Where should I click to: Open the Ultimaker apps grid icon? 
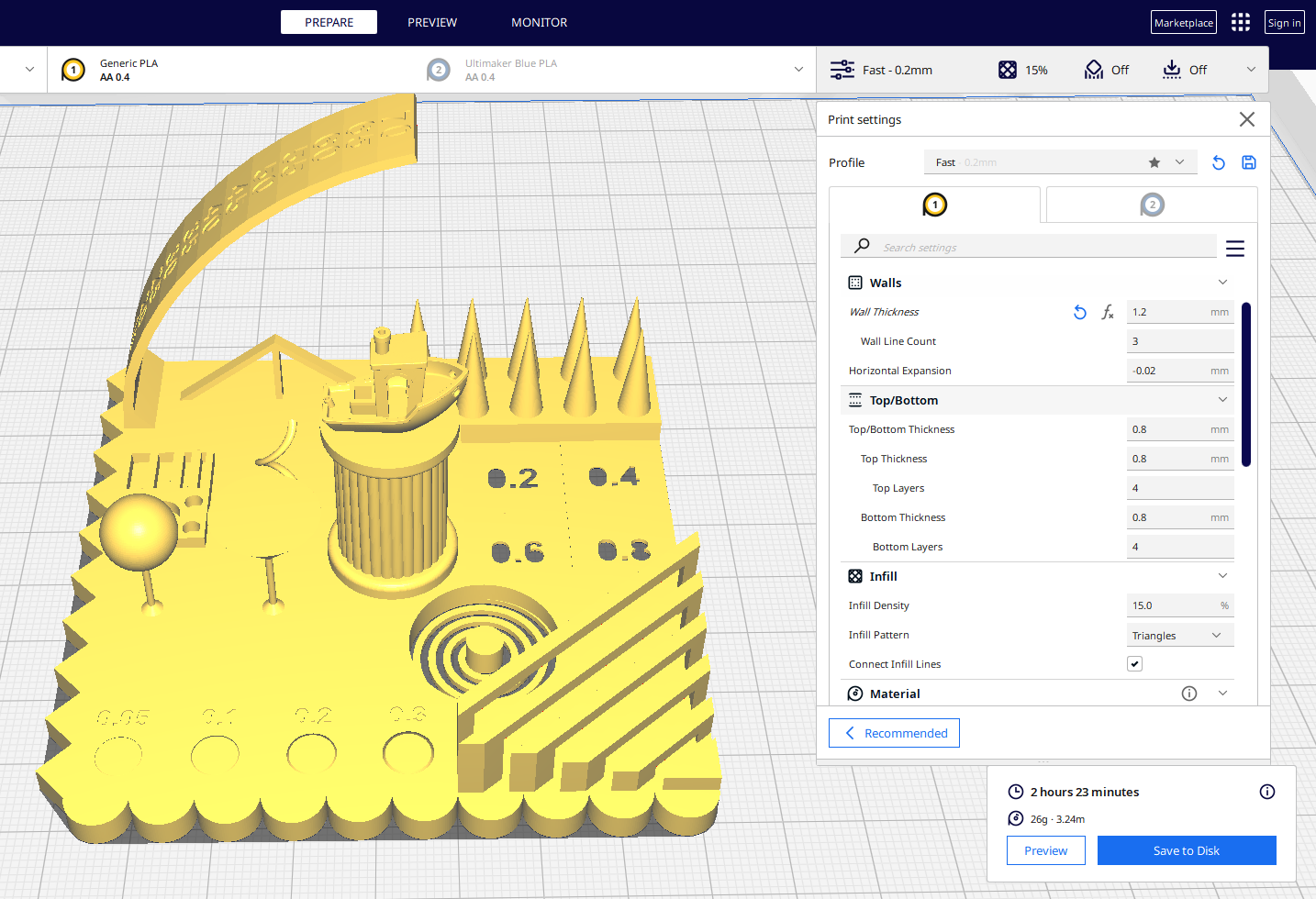tap(1241, 22)
